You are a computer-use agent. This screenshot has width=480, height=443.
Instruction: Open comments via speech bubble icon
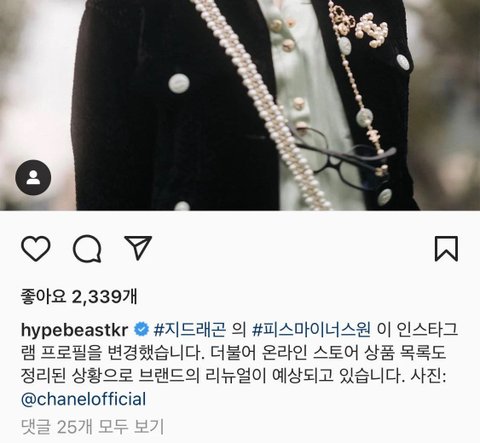87,249
